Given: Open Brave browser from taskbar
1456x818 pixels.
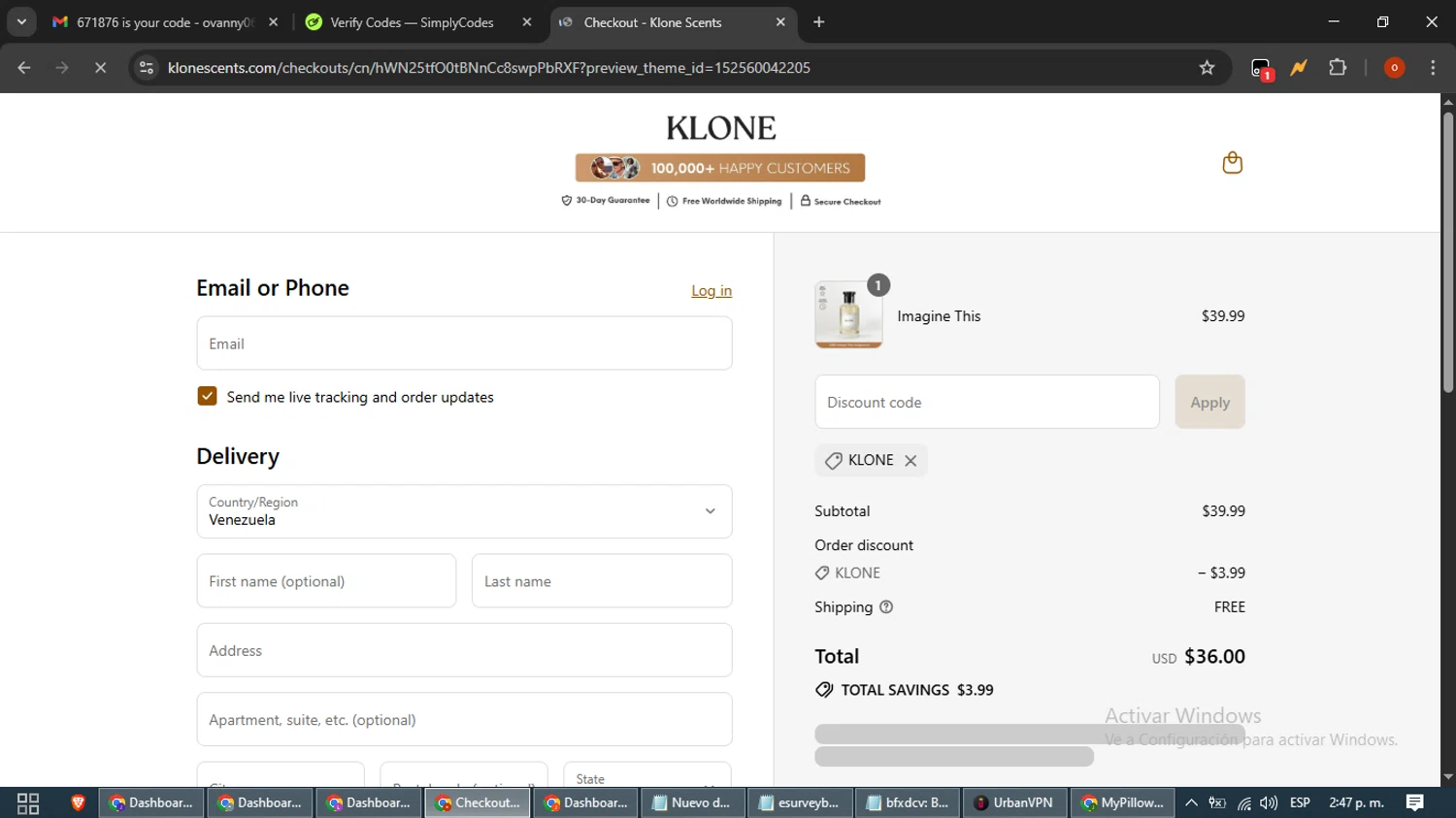Looking at the screenshot, I should [x=78, y=802].
